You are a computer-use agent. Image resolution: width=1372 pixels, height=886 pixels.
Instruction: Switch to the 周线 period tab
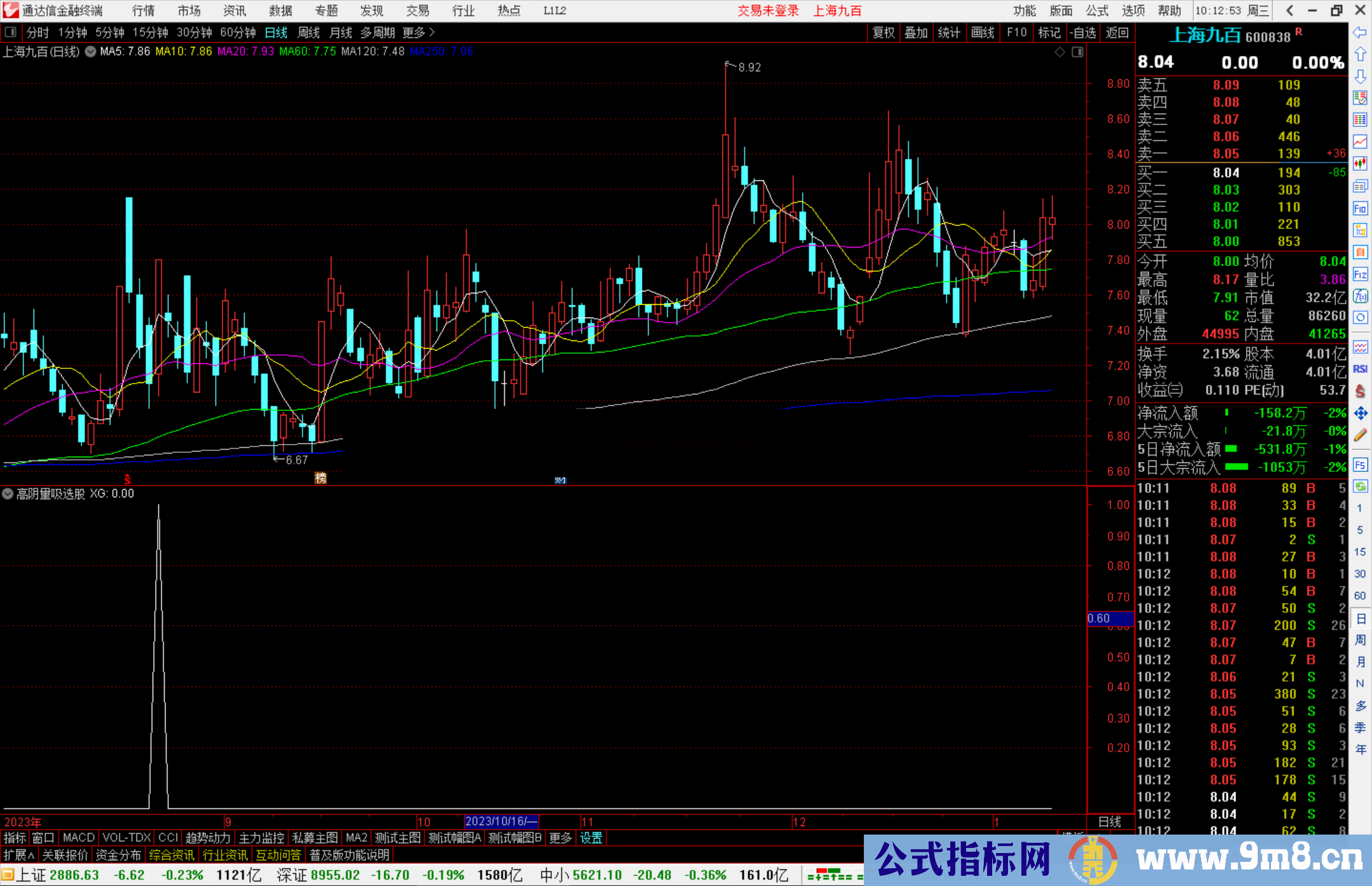309,32
